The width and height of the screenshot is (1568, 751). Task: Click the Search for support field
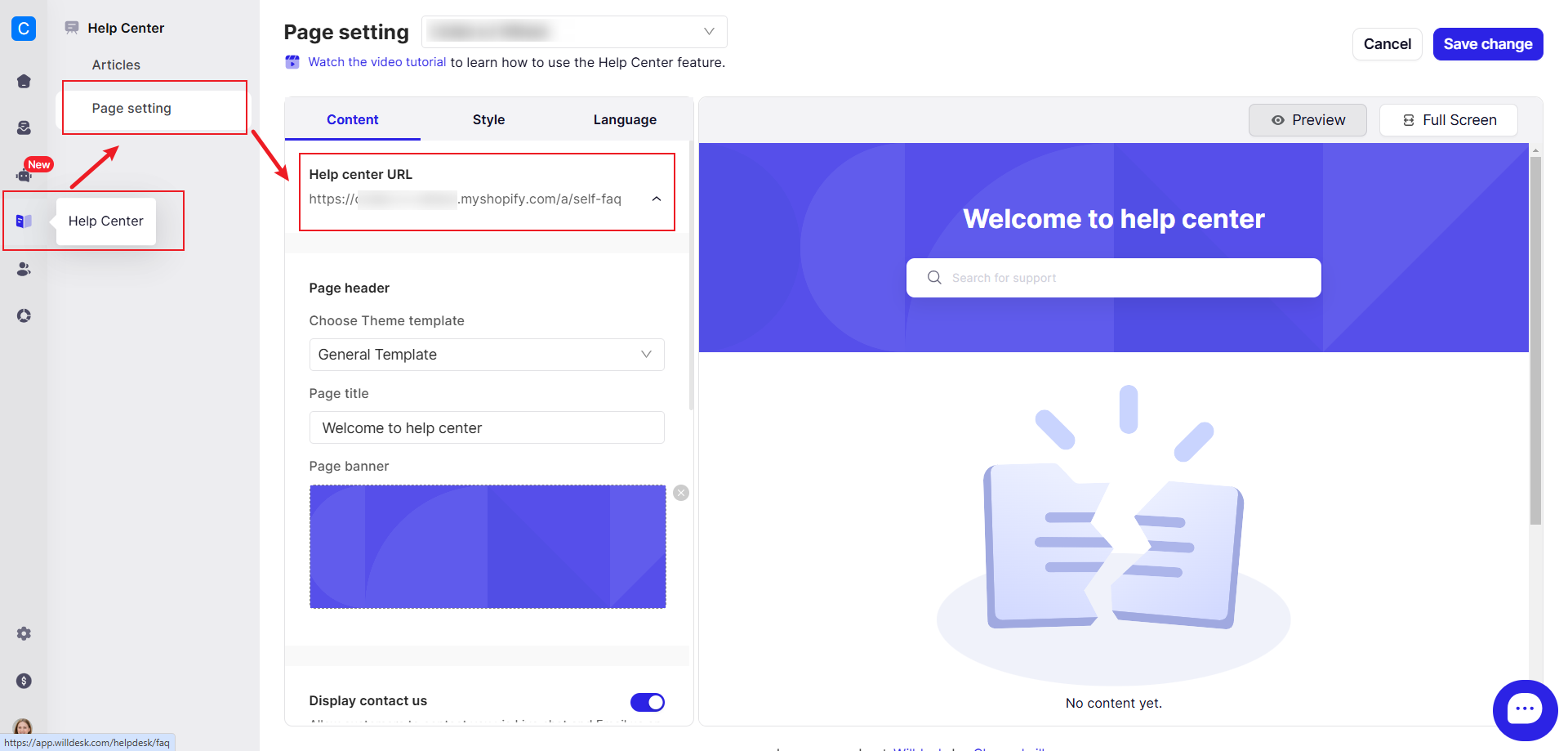click(x=1114, y=278)
